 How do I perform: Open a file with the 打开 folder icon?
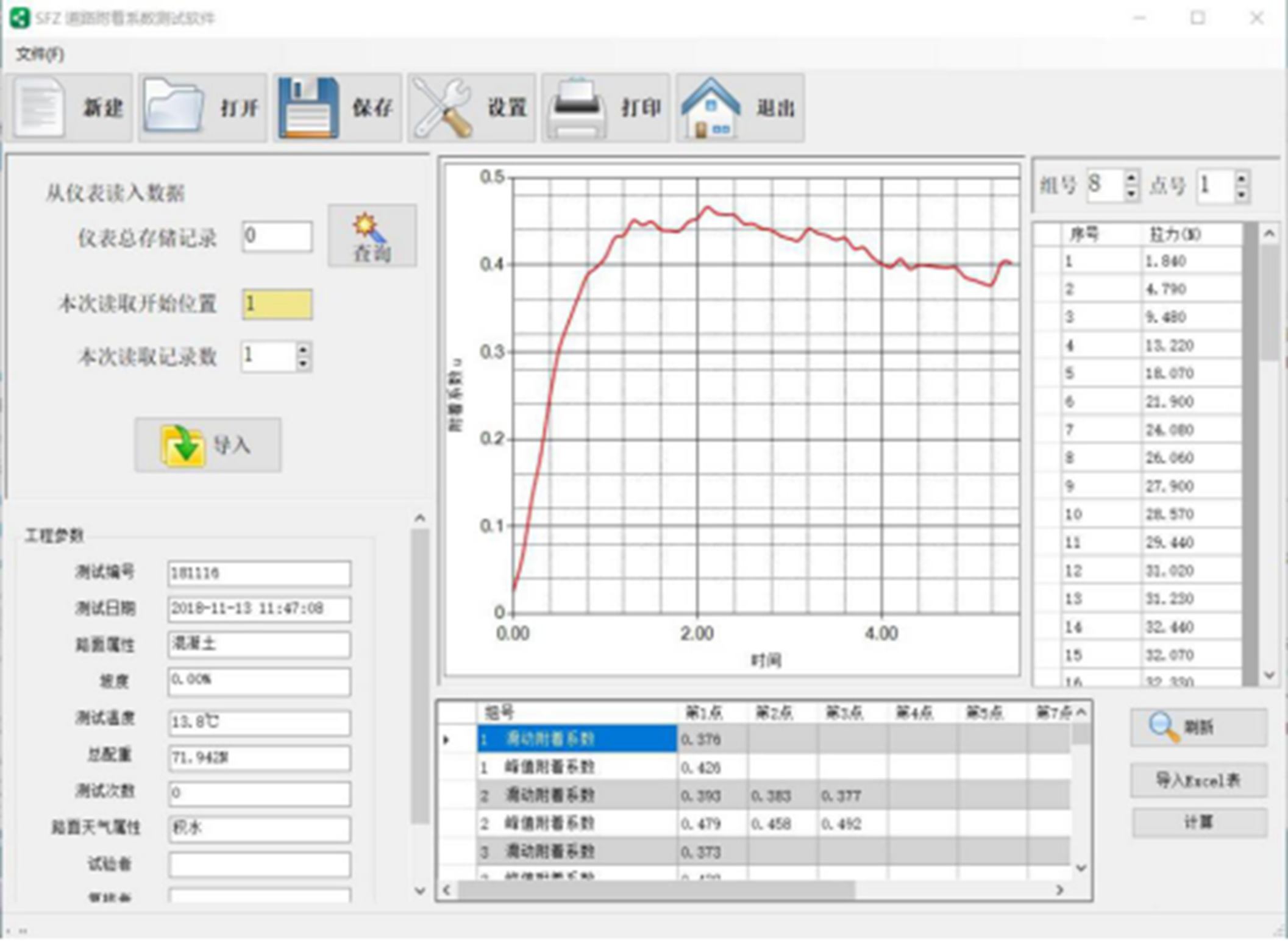(x=174, y=108)
